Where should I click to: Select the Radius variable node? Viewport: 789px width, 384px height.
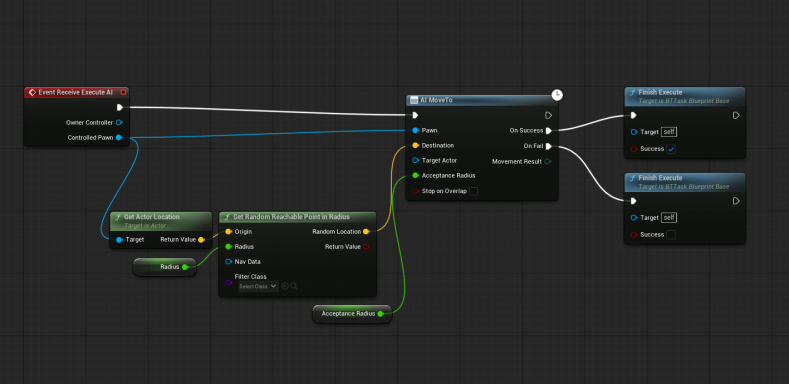tap(165, 267)
